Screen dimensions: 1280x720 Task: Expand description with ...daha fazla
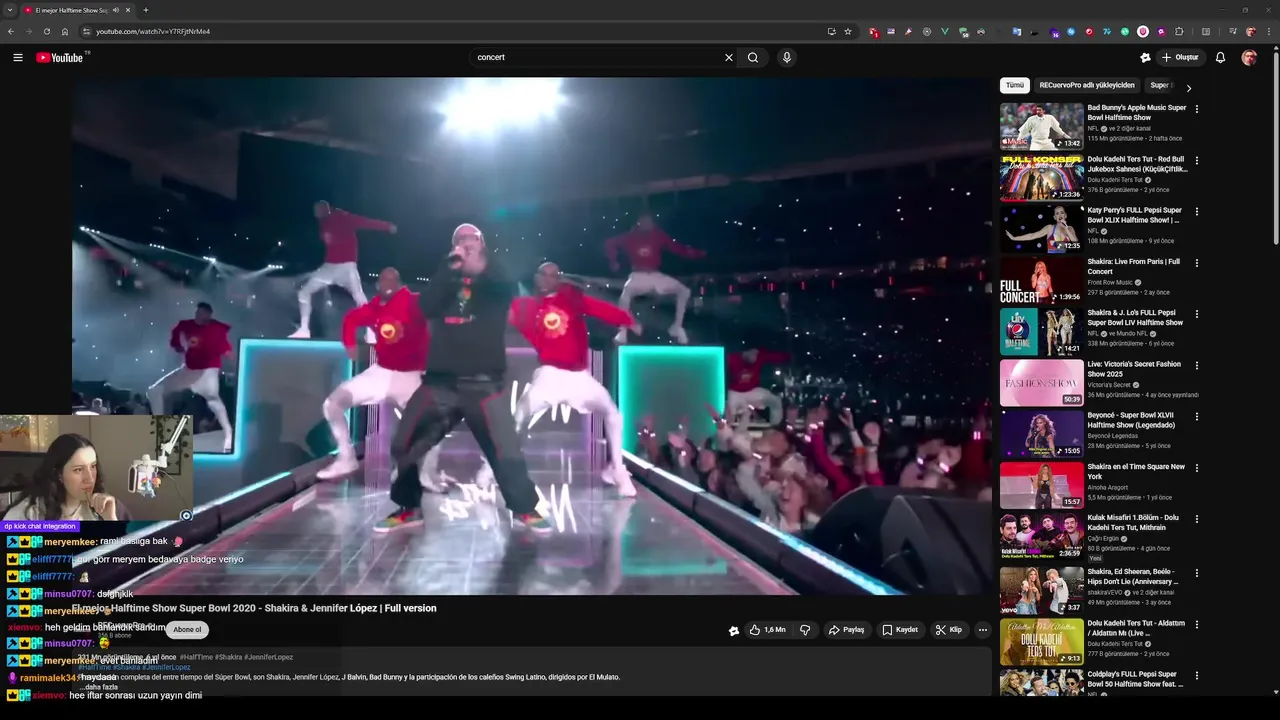(x=100, y=687)
